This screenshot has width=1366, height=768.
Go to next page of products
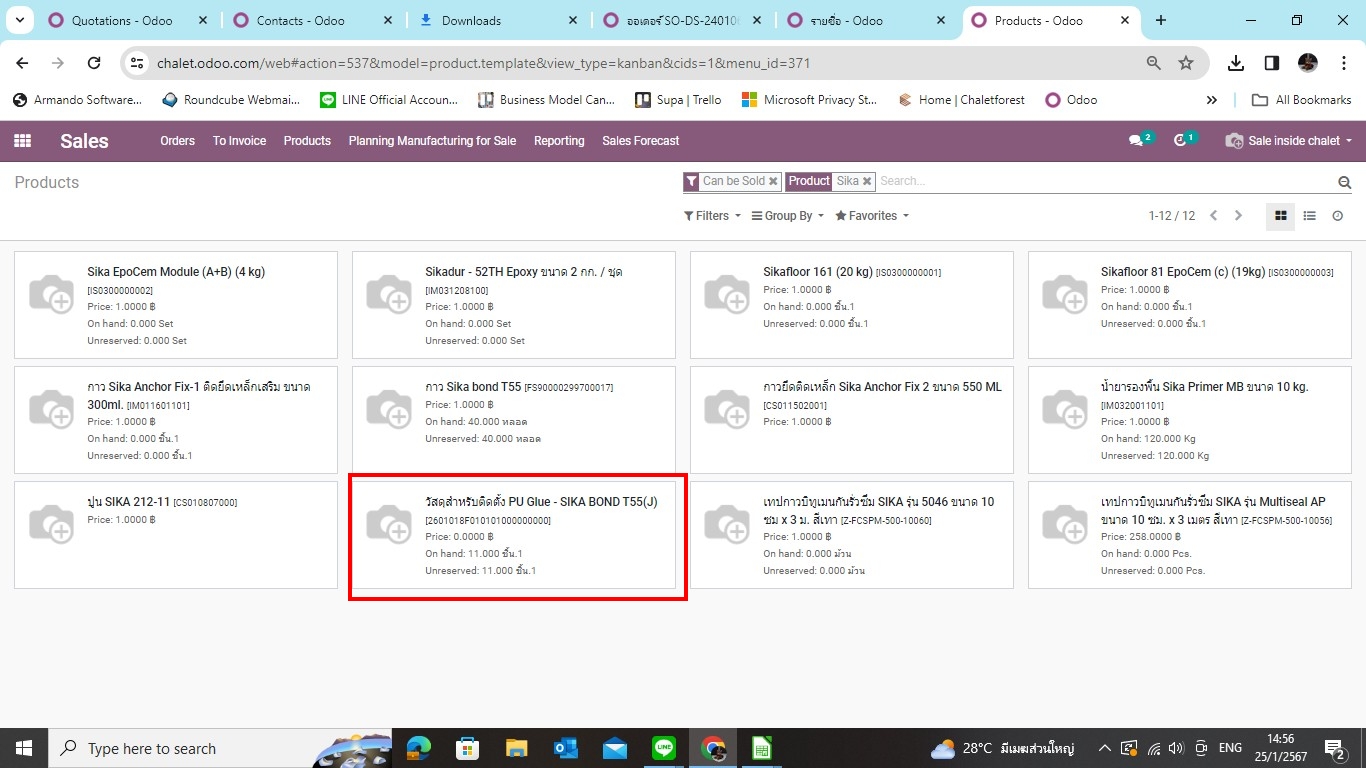tap(1238, 216)
